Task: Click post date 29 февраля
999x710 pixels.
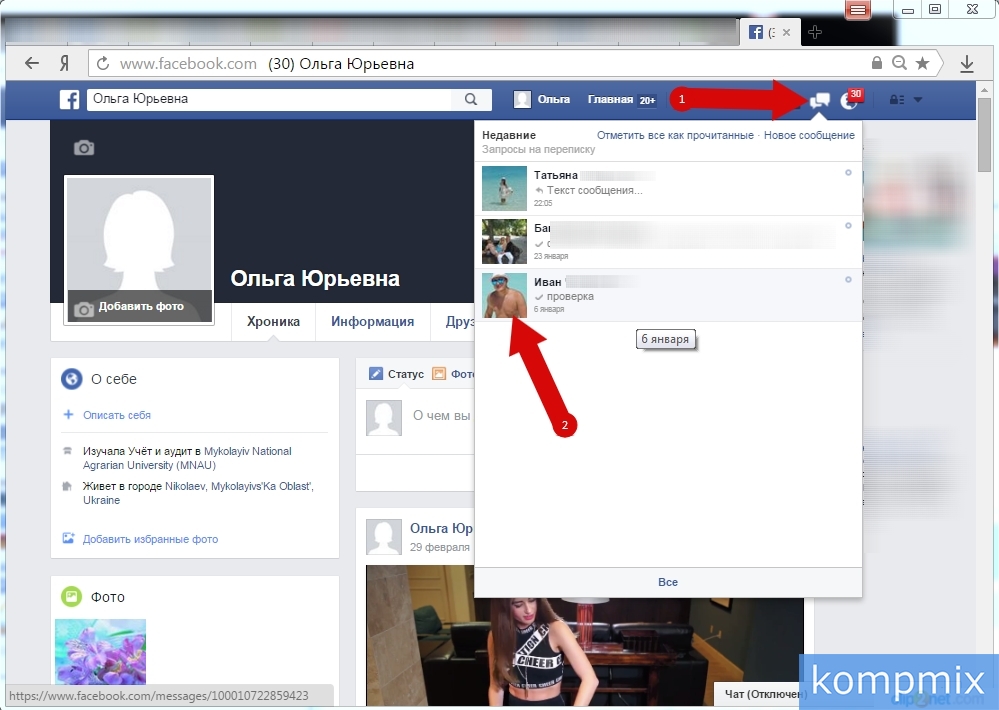Action: click(440, 547)
